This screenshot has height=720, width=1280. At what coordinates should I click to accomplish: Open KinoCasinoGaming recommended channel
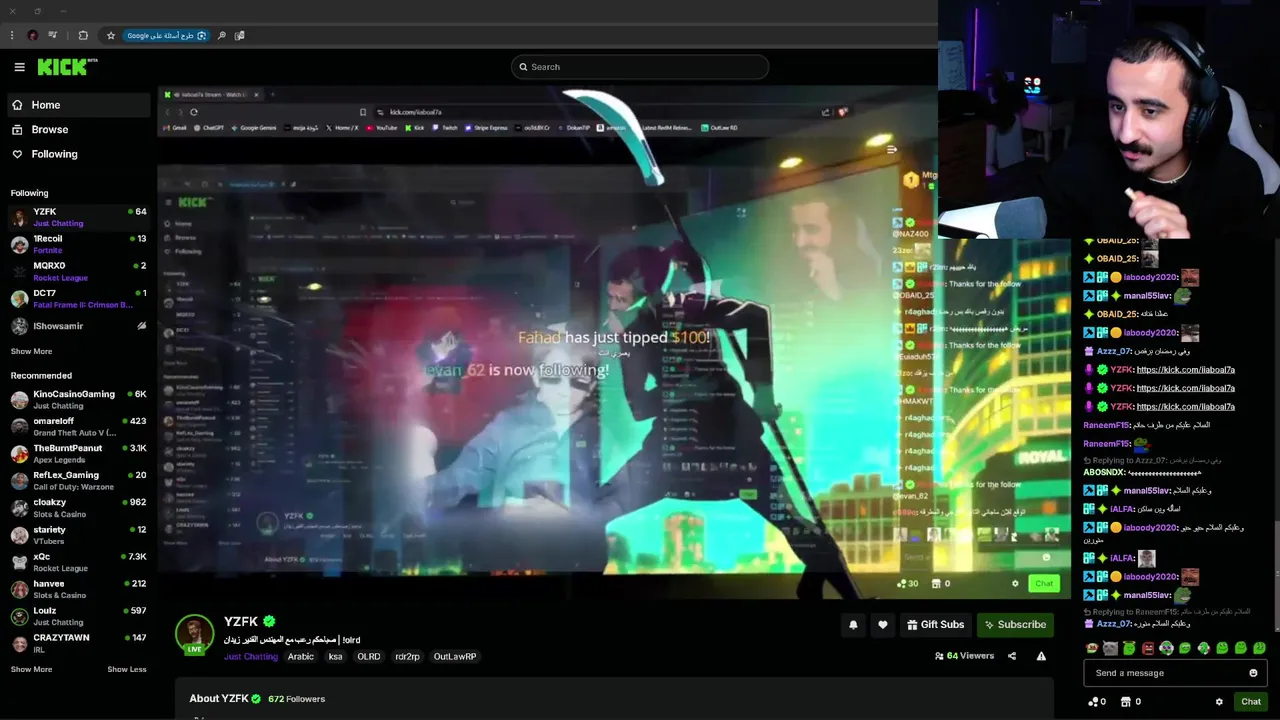tap(79, 400)
